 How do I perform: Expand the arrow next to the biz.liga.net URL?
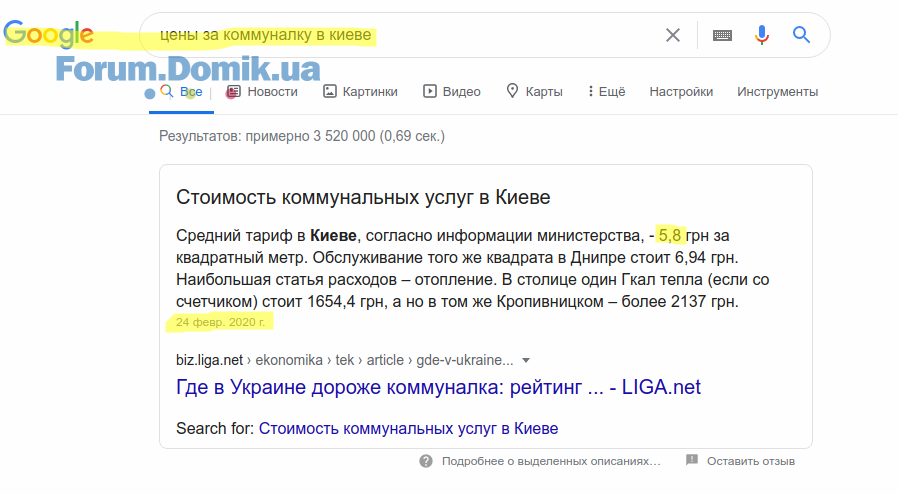coord(526,361)
